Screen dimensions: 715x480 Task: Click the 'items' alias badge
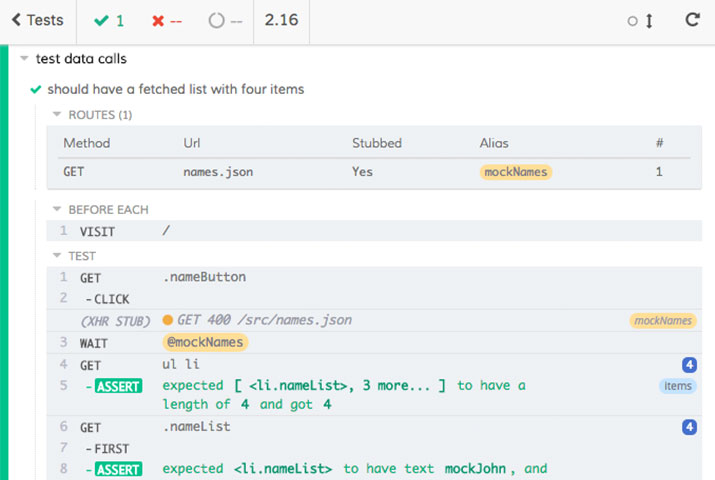point(677,385)
